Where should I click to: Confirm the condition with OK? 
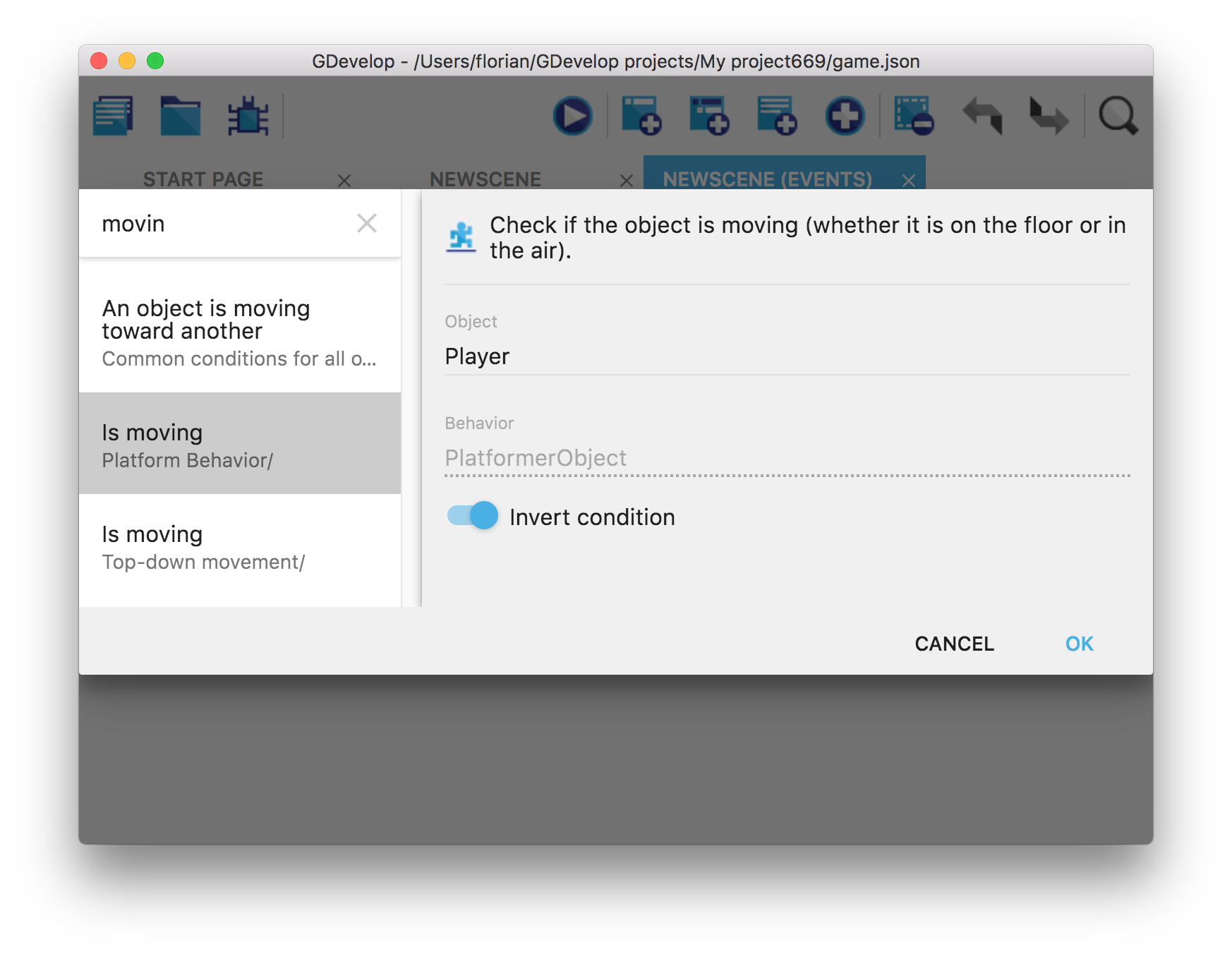[1079, 644]
